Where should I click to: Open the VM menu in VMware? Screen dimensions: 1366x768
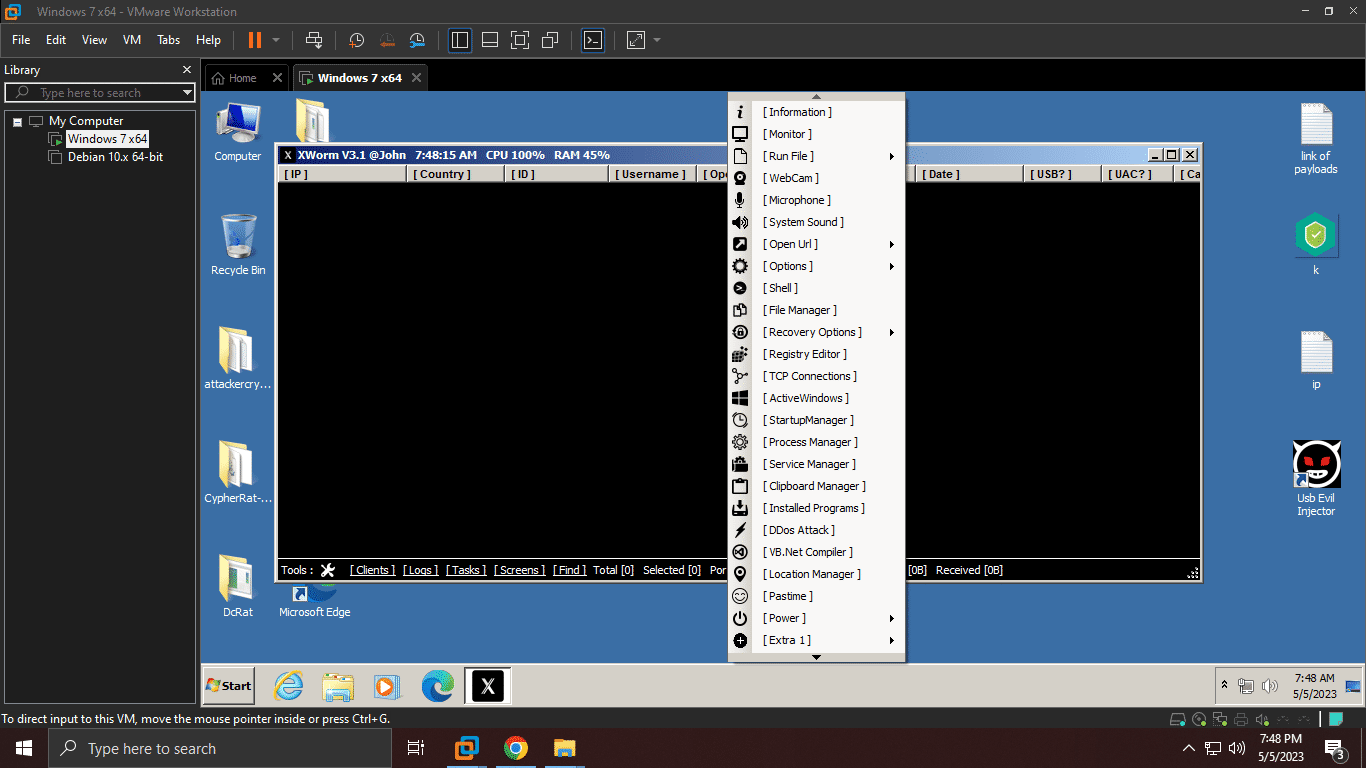coord(132,40)
